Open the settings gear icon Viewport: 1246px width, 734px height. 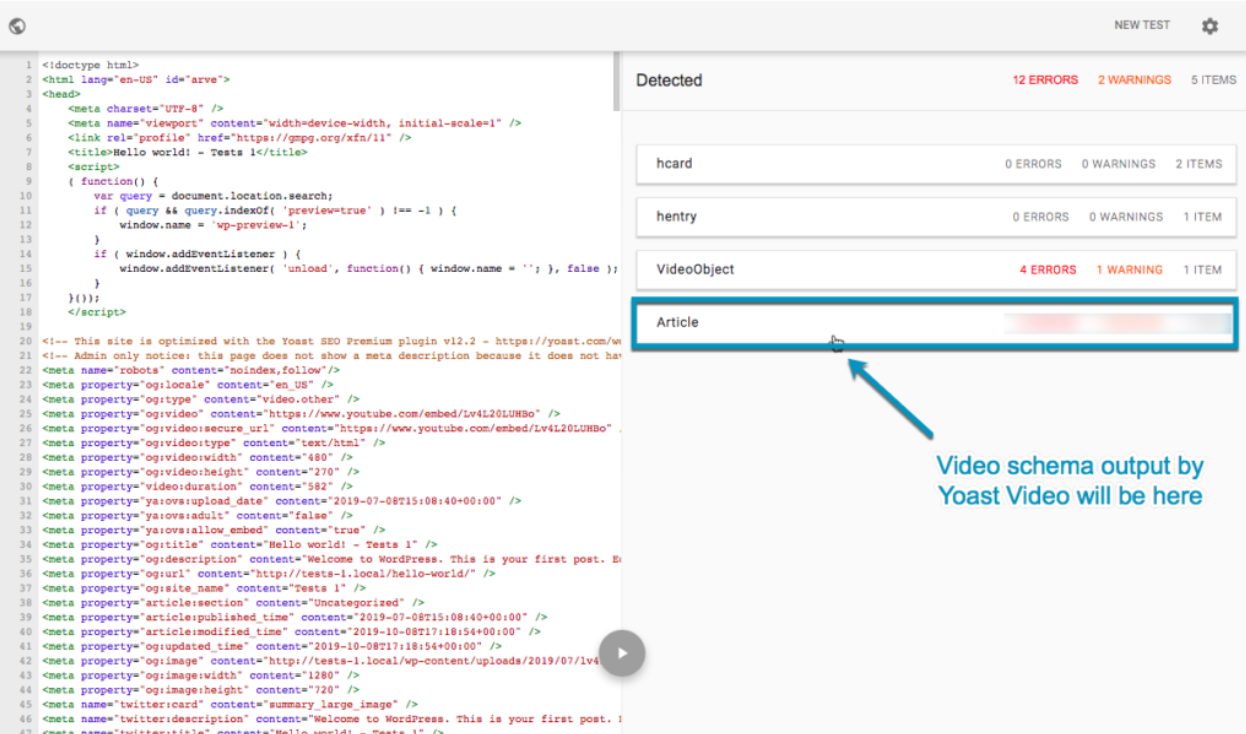tap(1210, 25)
